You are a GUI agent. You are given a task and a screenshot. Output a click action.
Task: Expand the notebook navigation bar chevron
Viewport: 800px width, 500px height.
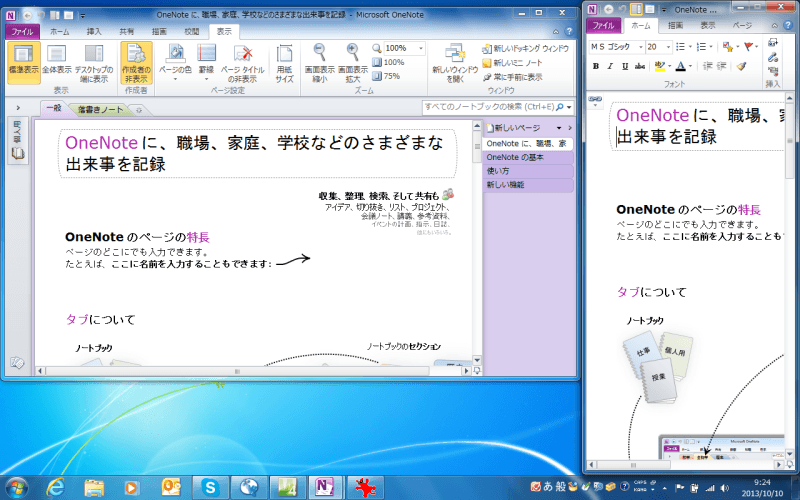(18, 108)
